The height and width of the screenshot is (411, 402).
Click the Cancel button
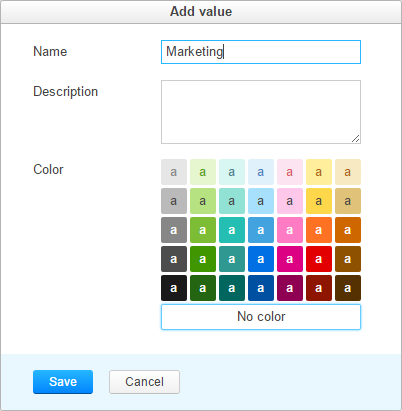144,382
